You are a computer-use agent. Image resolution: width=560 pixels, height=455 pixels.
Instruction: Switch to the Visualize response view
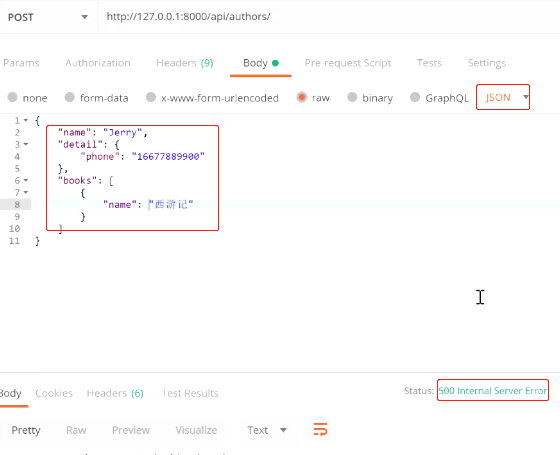pyautogui.click(x=196, y=430)
